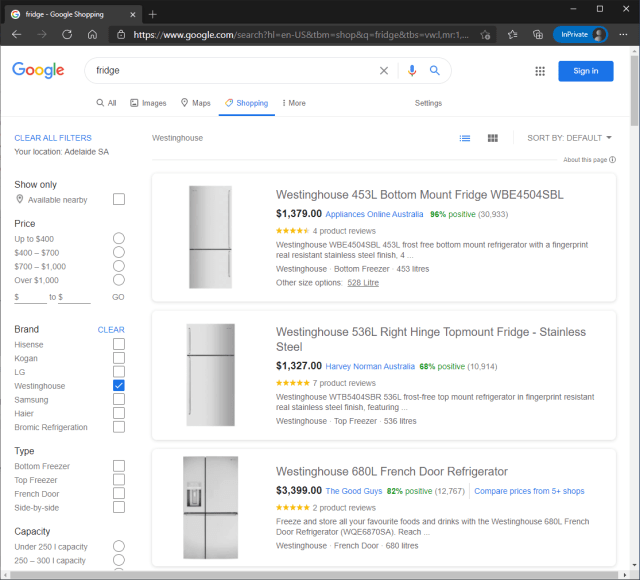The width and height of the screenshot is (640, 580).
Task: Visit The Good Guys store link
Action: pos(354,491)
